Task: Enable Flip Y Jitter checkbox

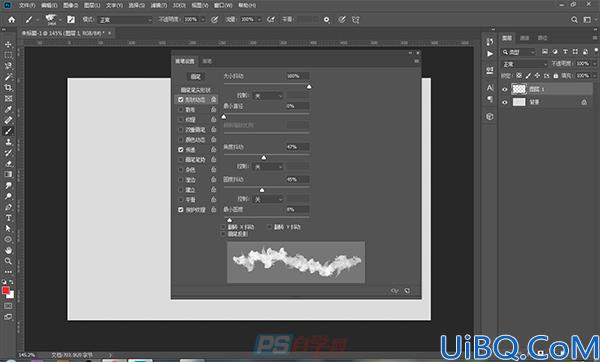Action: (x=269, y=227)
